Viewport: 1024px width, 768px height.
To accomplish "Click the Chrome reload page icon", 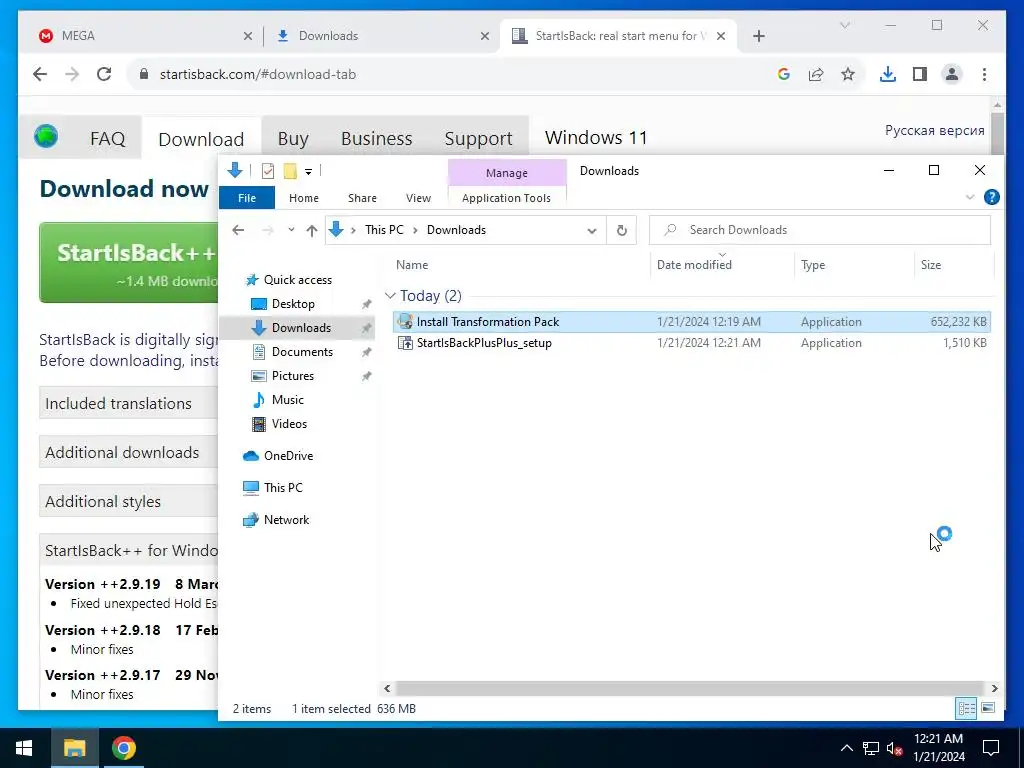I will click(x=104, y=74).
